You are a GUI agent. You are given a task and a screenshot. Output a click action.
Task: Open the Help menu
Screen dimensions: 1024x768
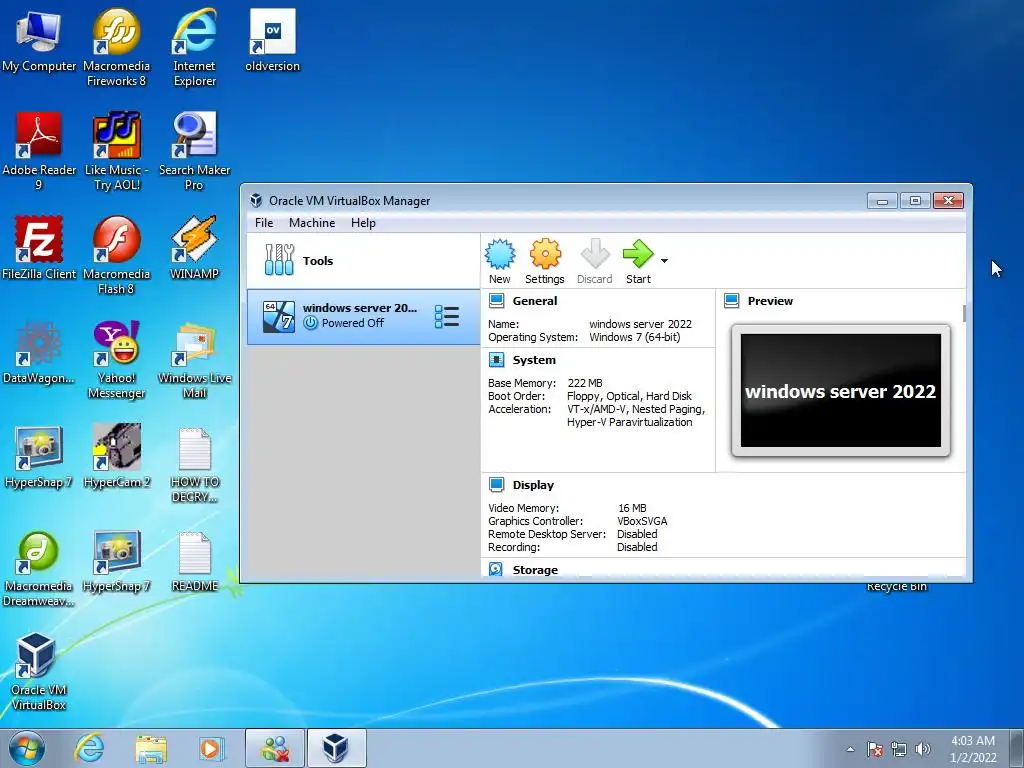pos(363,223)
